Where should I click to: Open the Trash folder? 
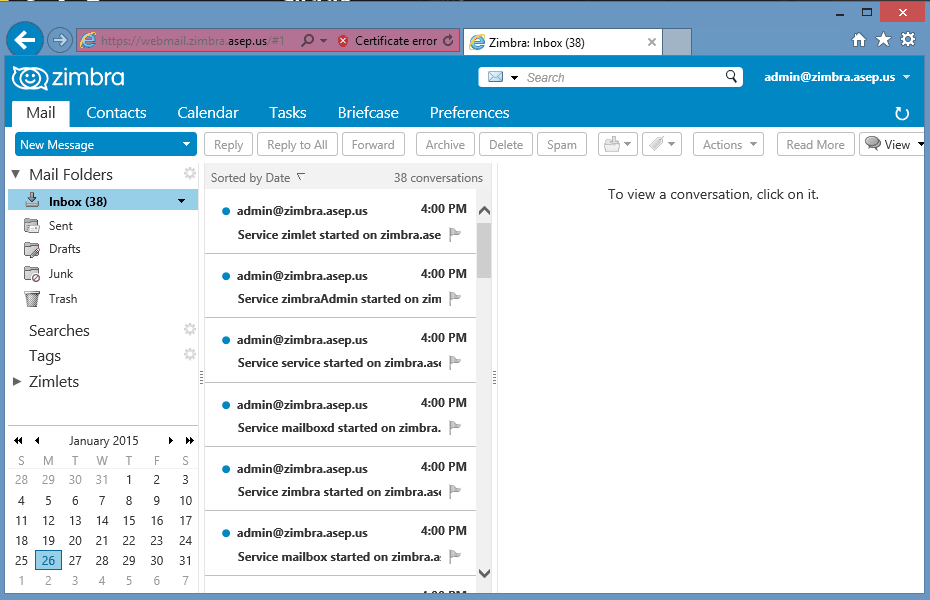[63, 299]
